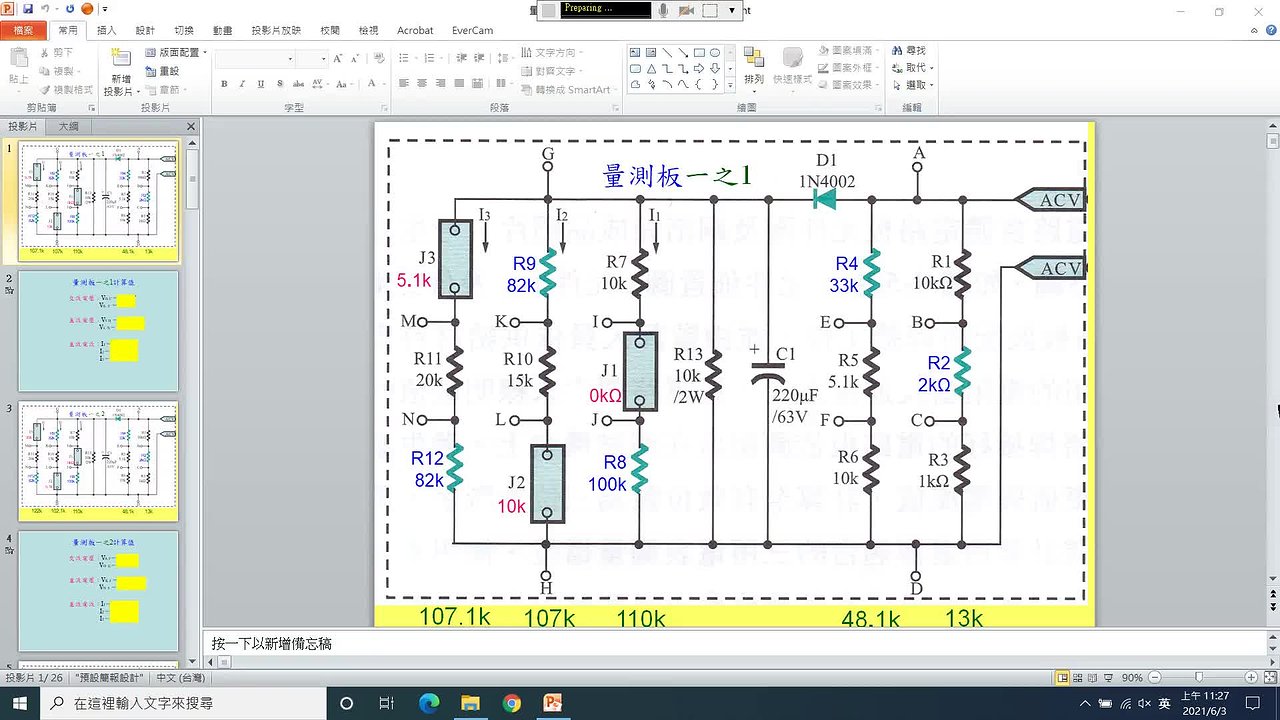Click the 90% zoom level button

[1131, 677]
